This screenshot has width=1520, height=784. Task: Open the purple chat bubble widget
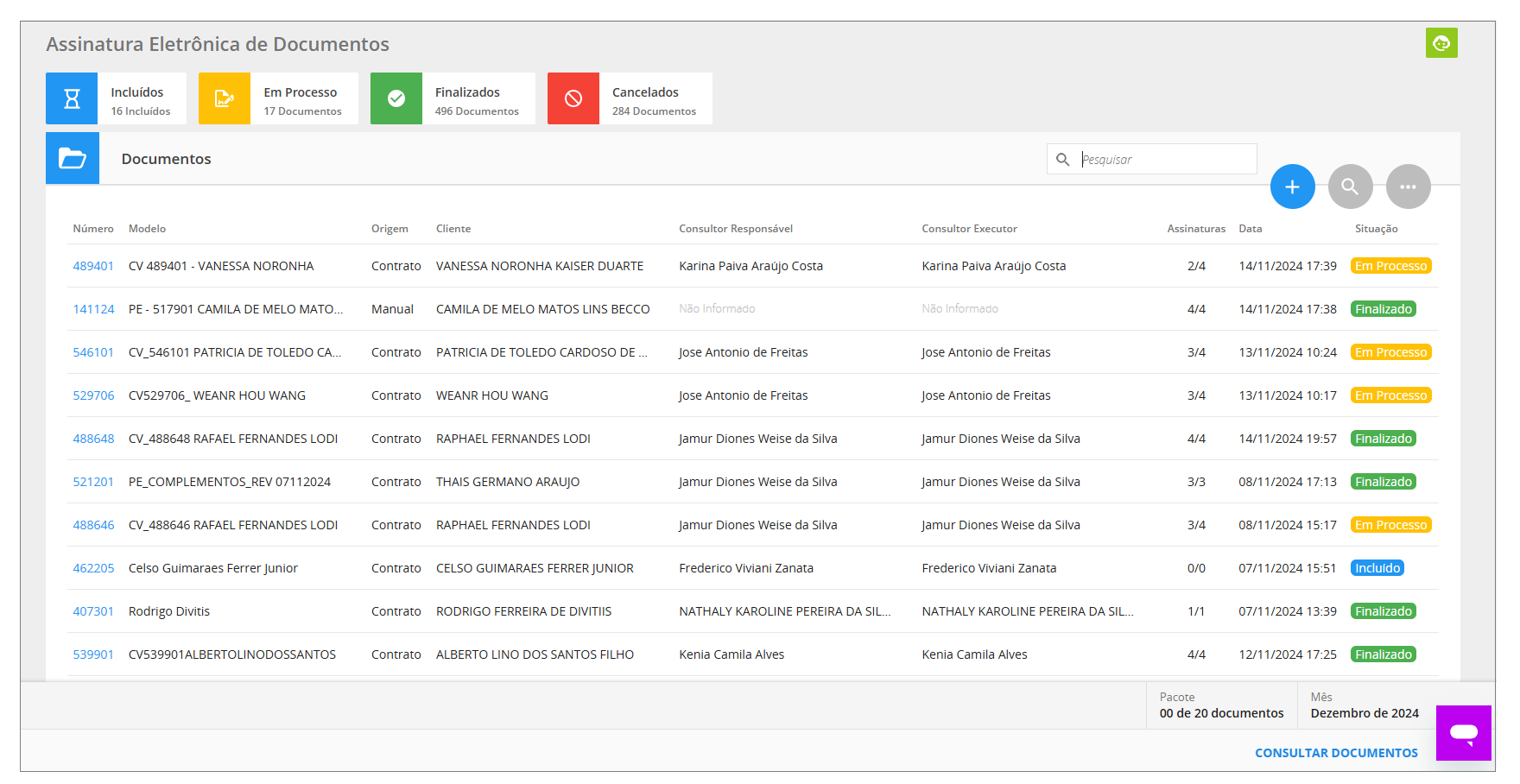(1464, 733)
